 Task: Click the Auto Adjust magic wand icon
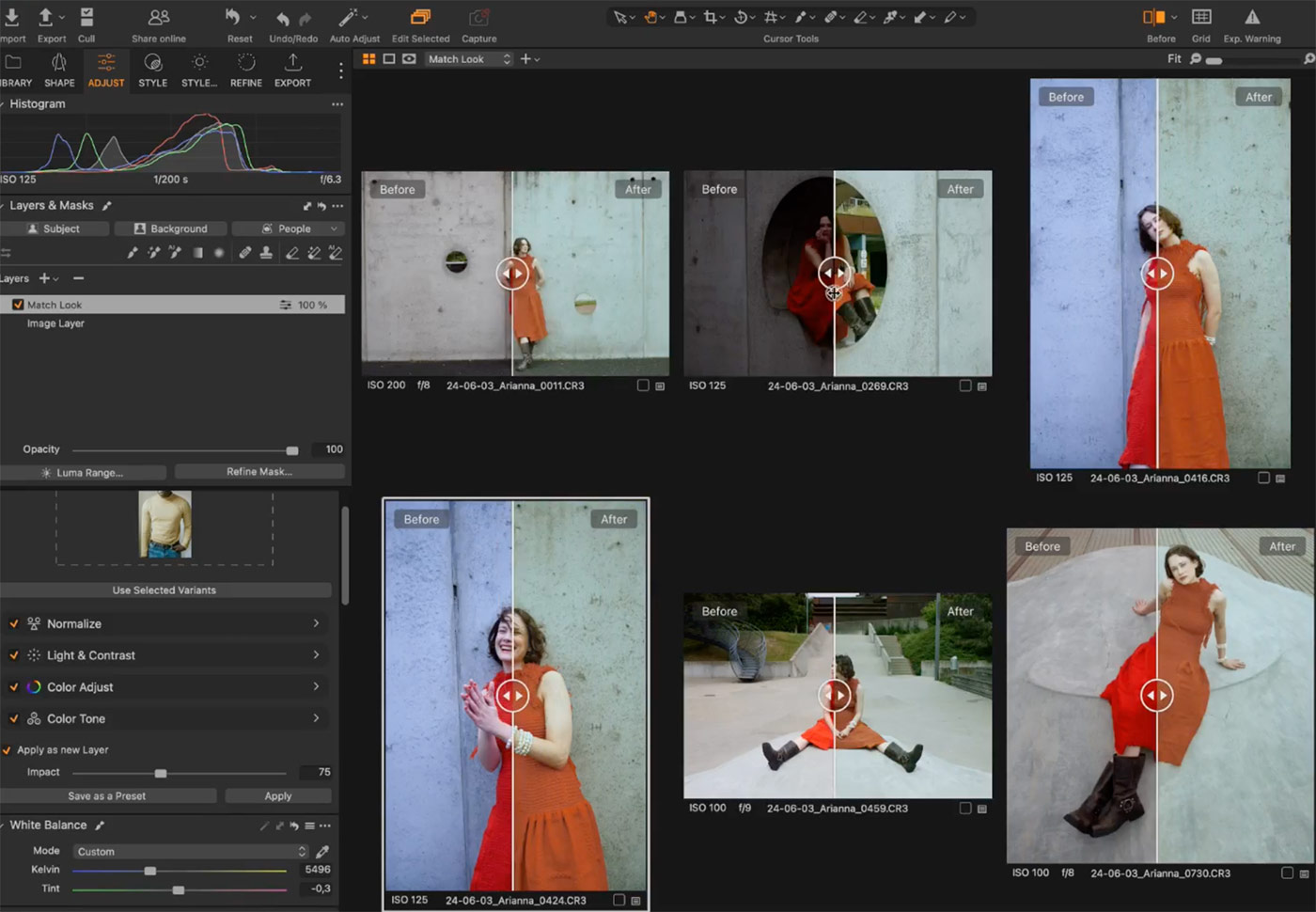(348, 17)
